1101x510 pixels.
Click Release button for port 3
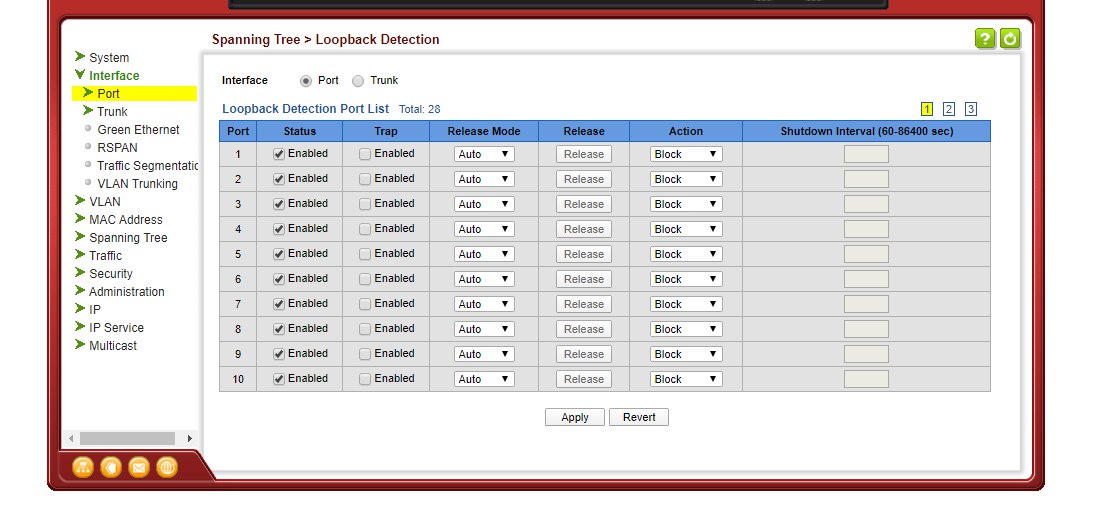tap(584, 204)
